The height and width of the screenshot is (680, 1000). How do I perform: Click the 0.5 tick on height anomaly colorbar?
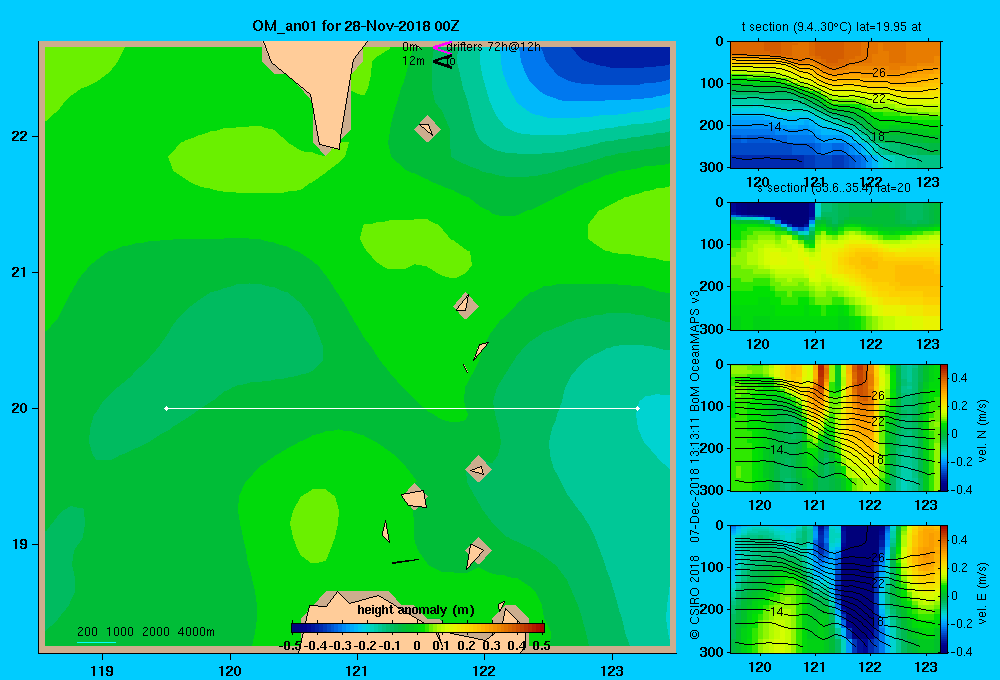pos(541,646)
